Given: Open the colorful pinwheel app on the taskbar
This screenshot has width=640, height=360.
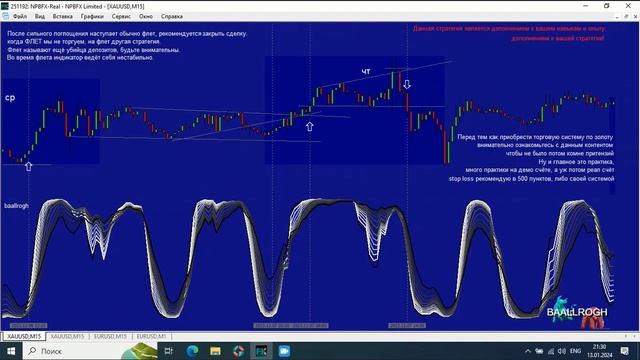Looking at the screenshot, I should pyautogui.click(x=238, y=351).
